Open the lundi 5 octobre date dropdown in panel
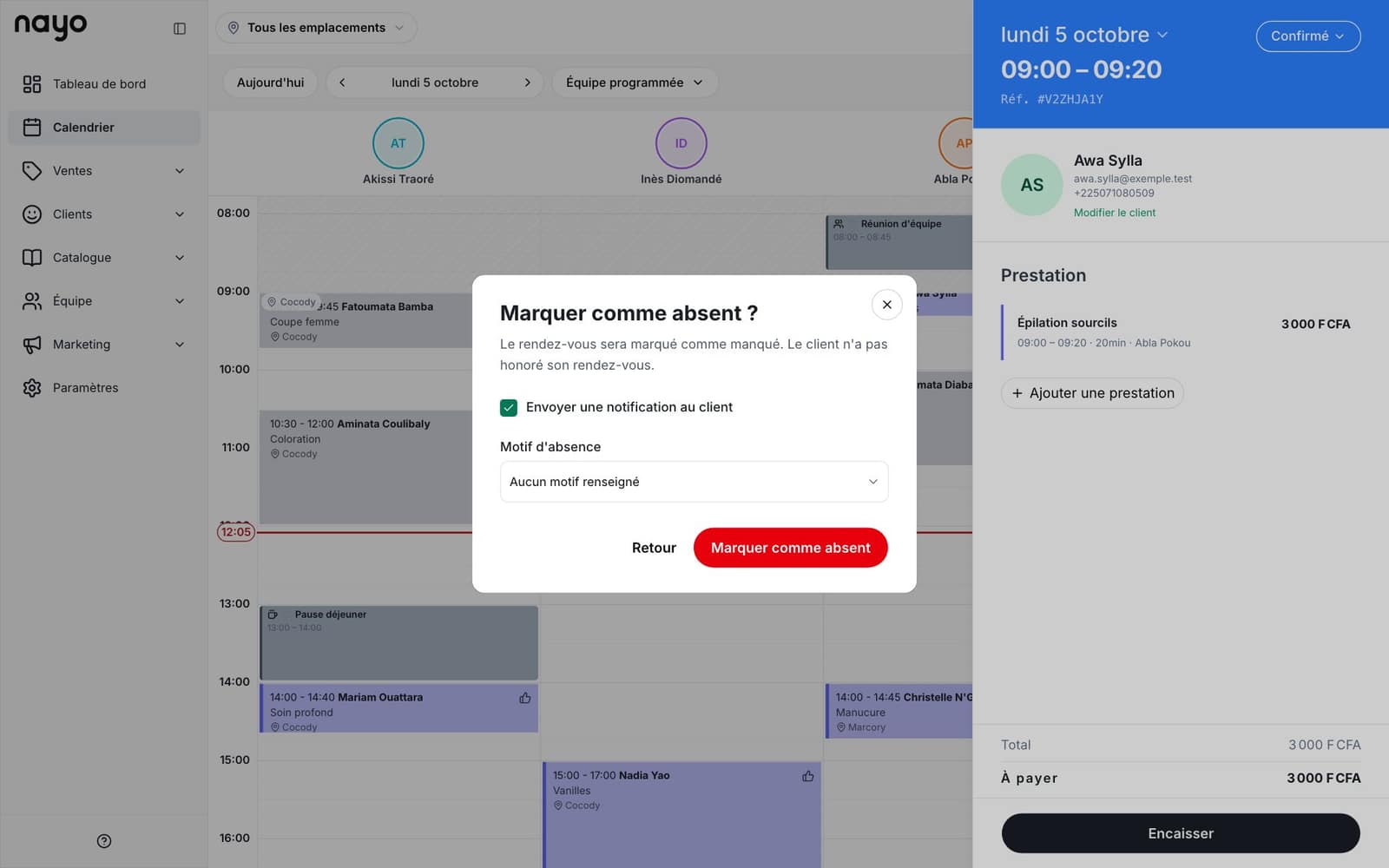The height and width of the screenshot is (868, 1389). (x=1084, y=35)
